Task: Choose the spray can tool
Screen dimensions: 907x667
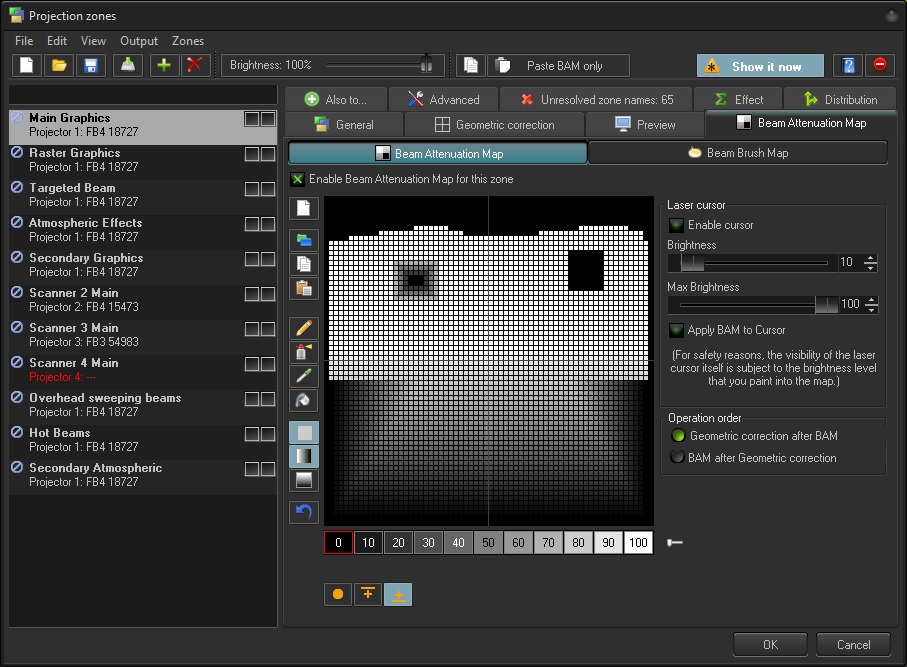Action: click(304, 352)
